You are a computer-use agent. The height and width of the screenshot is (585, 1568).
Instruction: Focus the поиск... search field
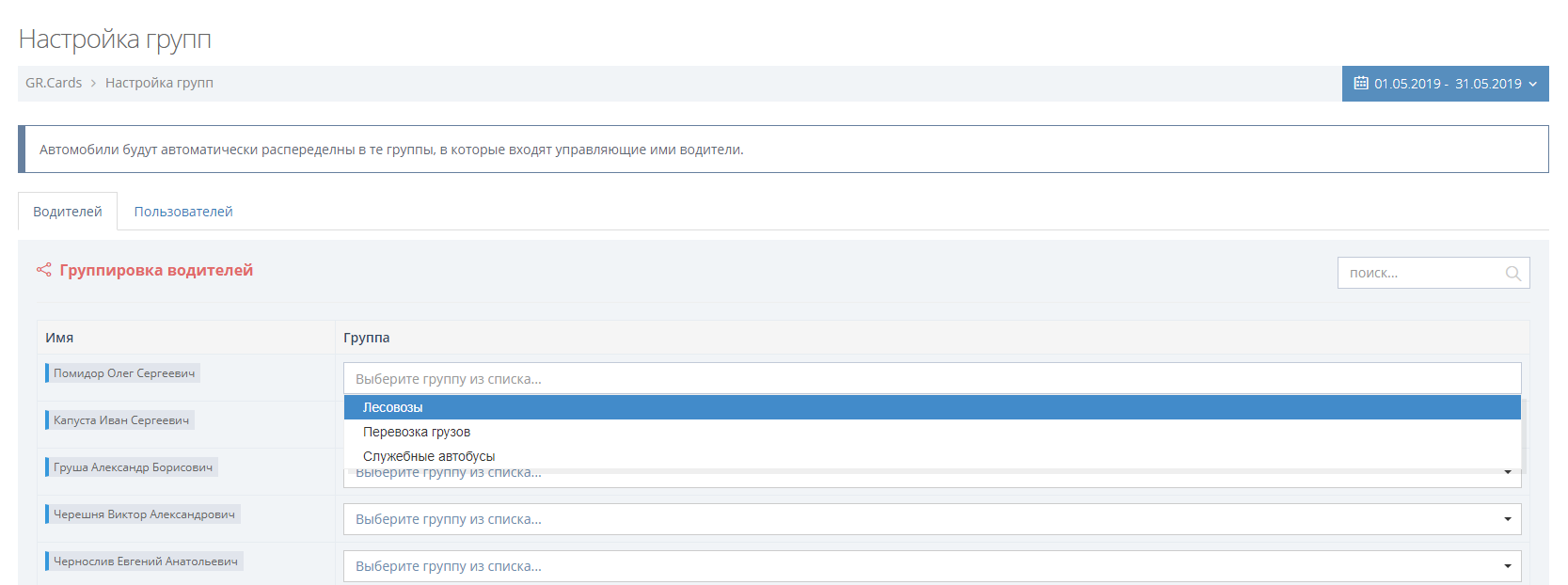tap(1420, 273)
